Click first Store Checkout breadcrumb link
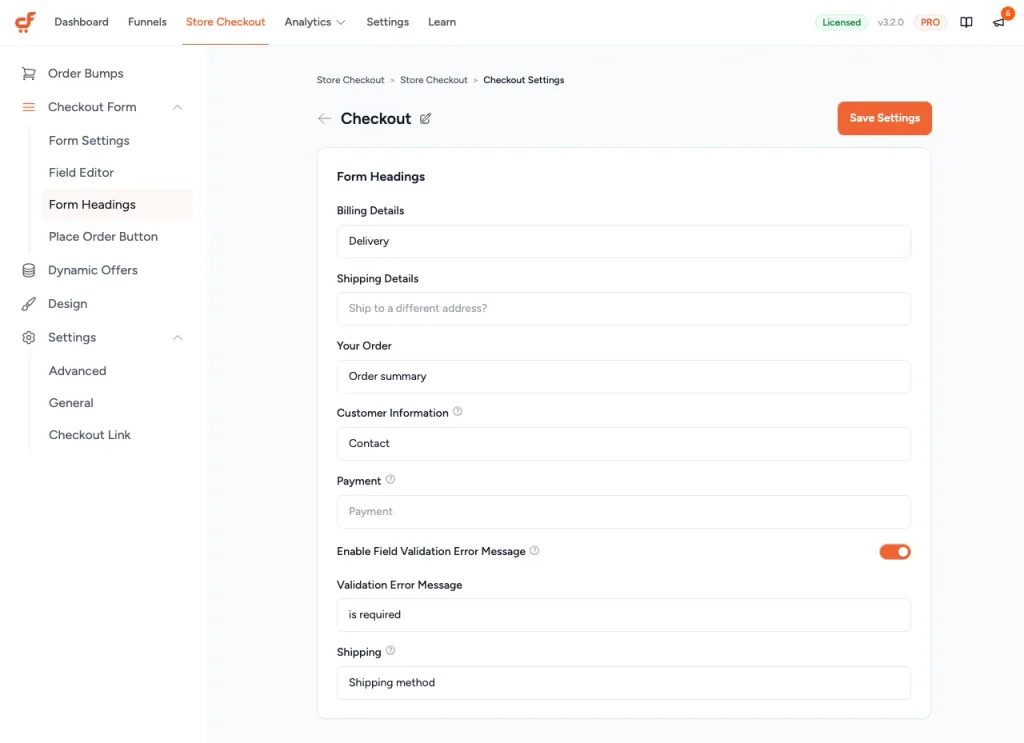 pyautogui.click(x=351, y=80)
